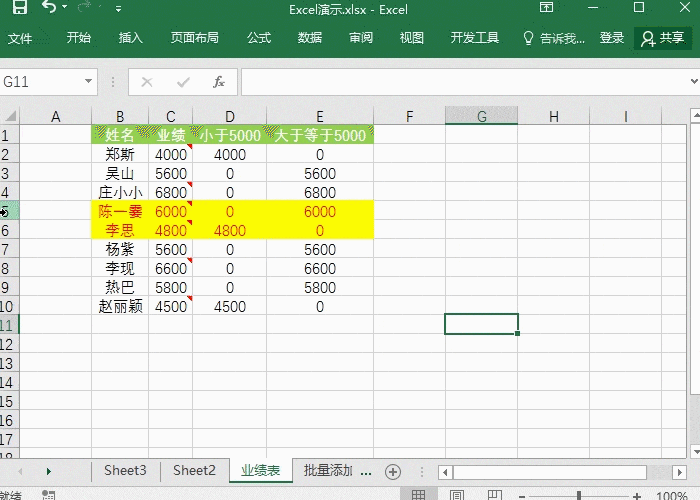
Task: Switch to 批量添加 sheet tab
Action: click(x=328, y=471)
